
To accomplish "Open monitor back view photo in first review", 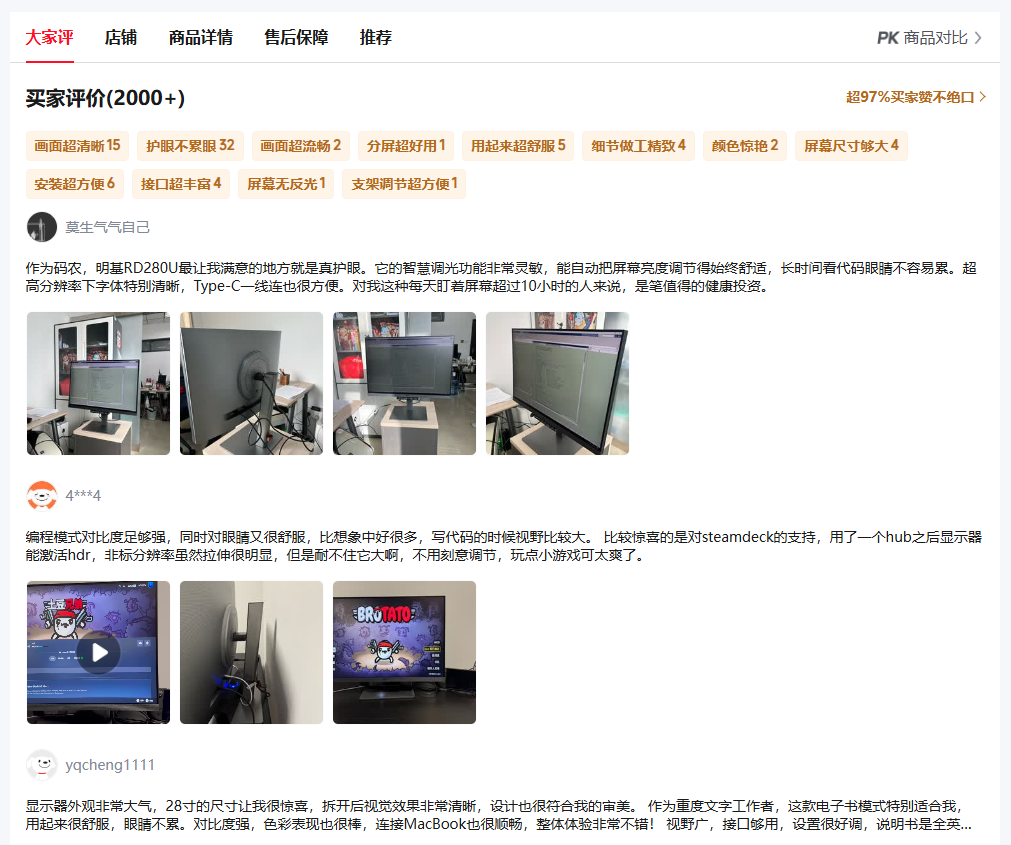I will (x=251, y=384).
